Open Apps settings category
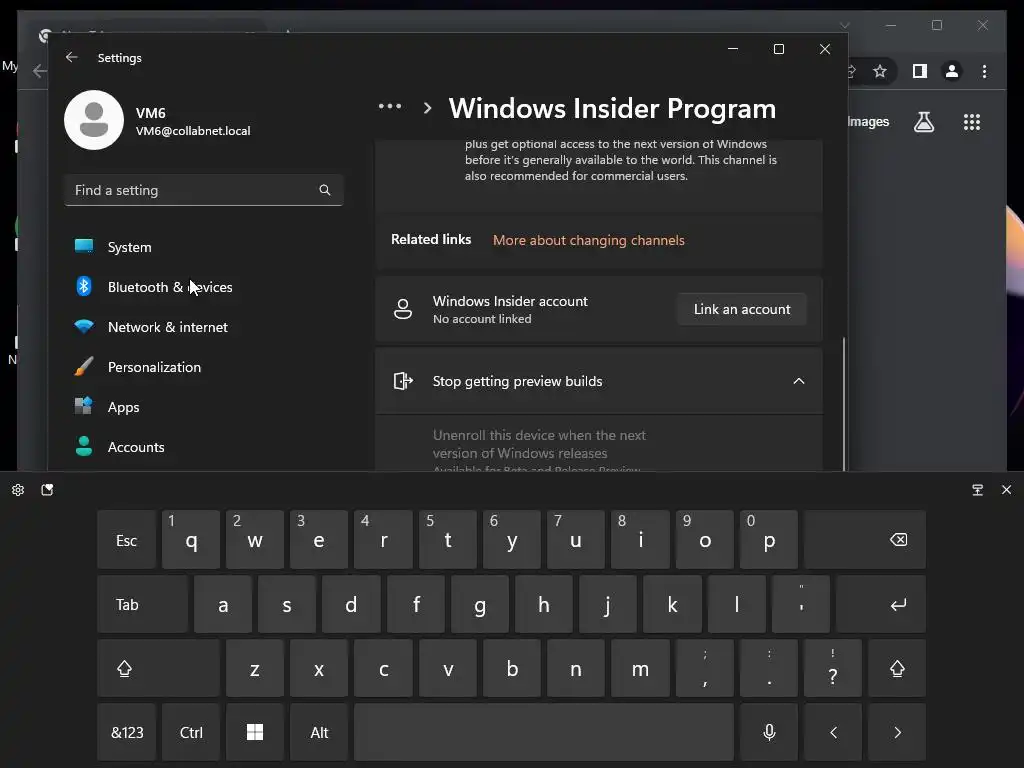 click(x=204, y=407)
